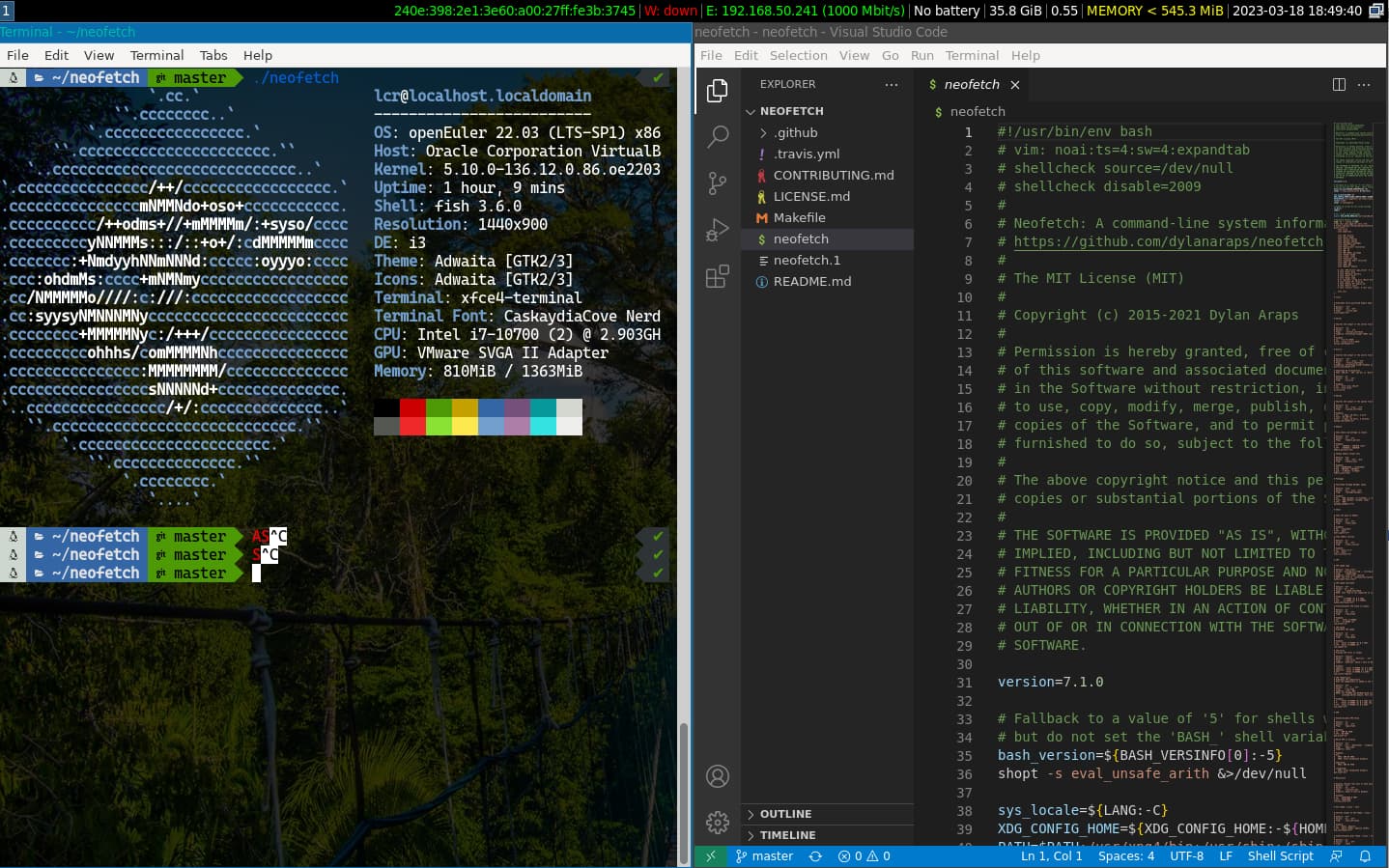Open the Tabs menu in terminal
This screenshot has height=868, width=1389.
[x=213, y=56]
